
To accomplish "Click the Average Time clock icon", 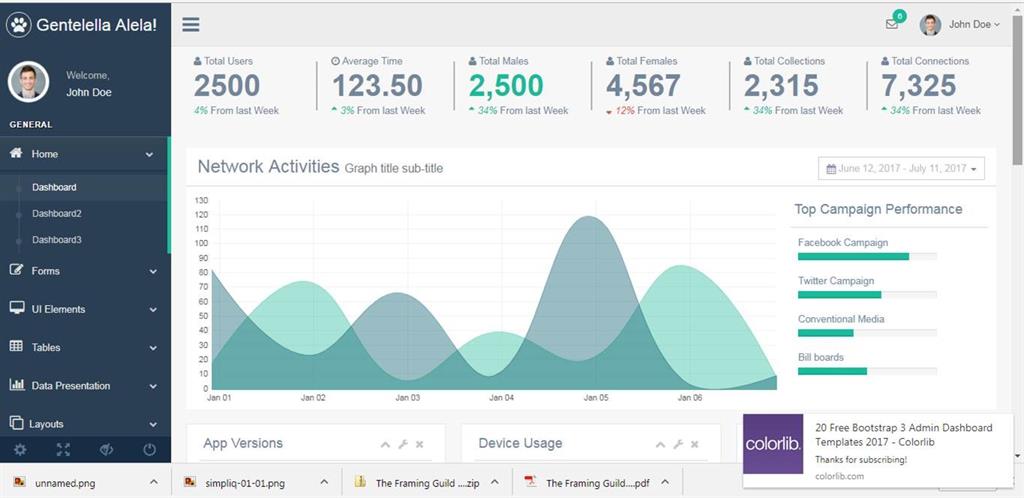I will point(336,61).
